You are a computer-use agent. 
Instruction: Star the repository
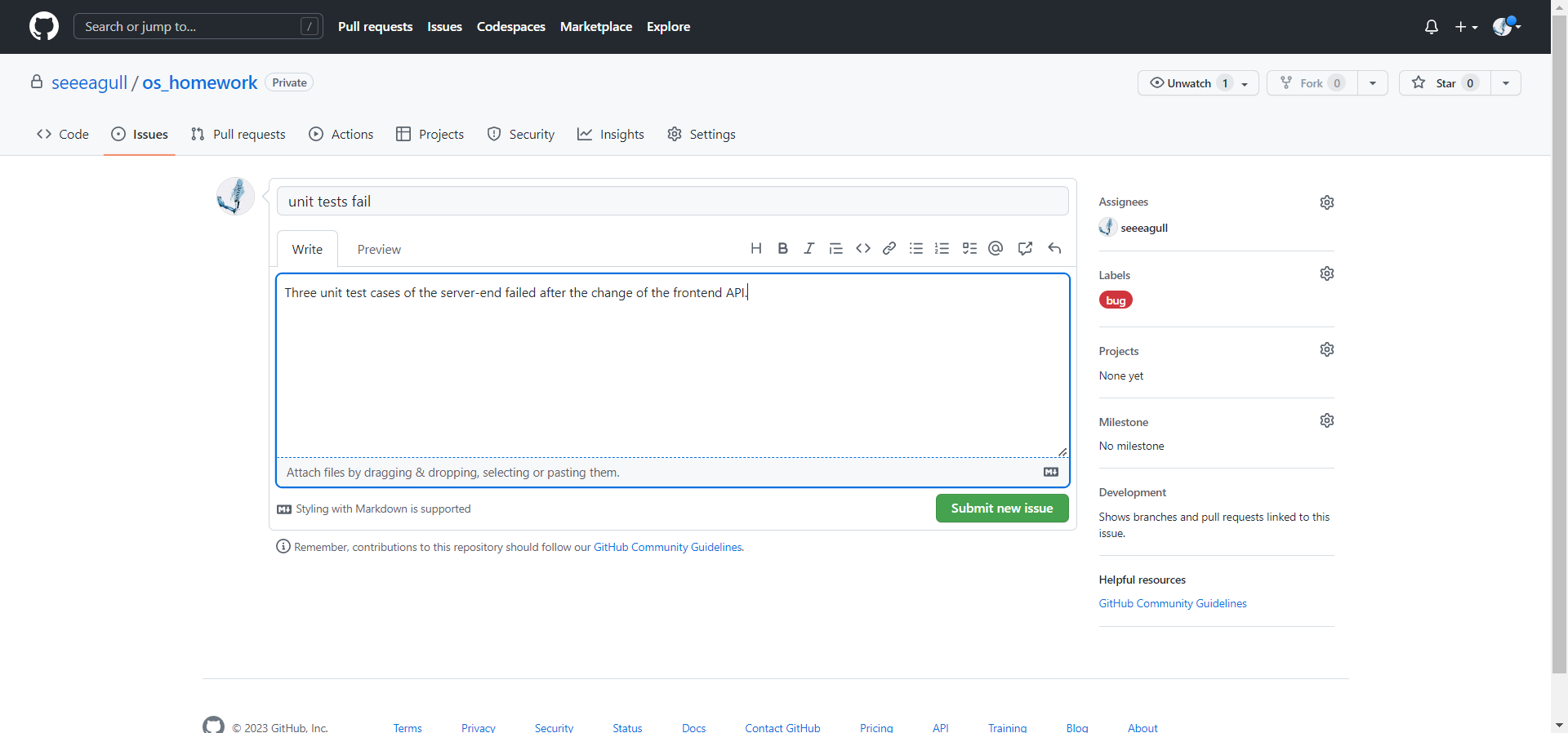1445,83
